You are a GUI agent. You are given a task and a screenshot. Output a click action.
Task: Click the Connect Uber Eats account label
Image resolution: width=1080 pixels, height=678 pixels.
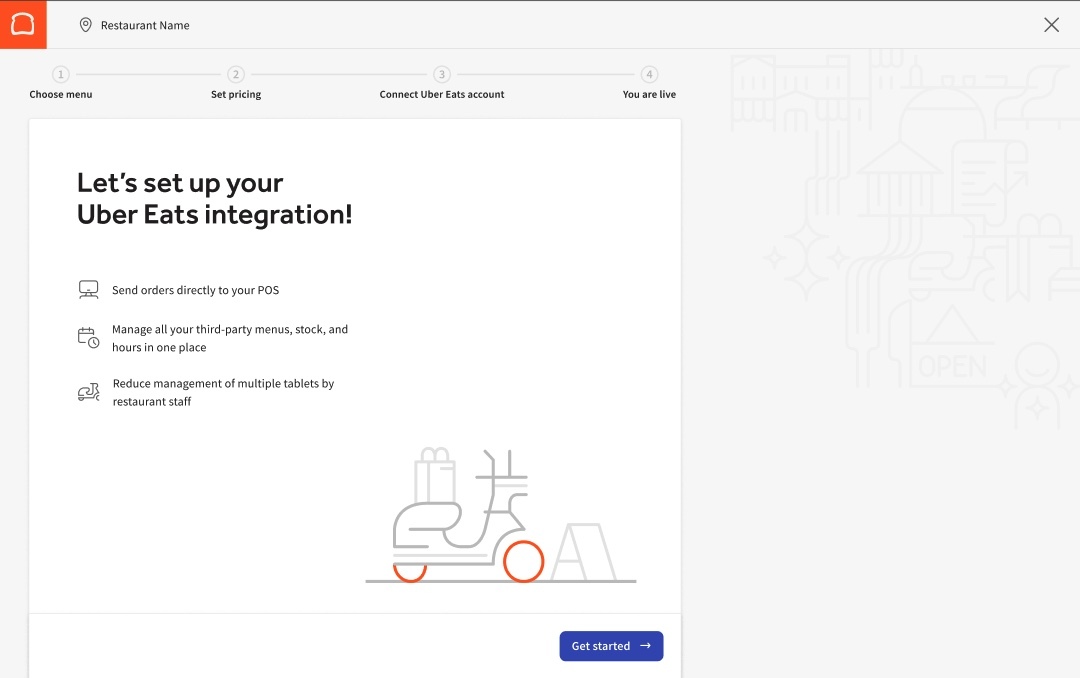[442, 94]
